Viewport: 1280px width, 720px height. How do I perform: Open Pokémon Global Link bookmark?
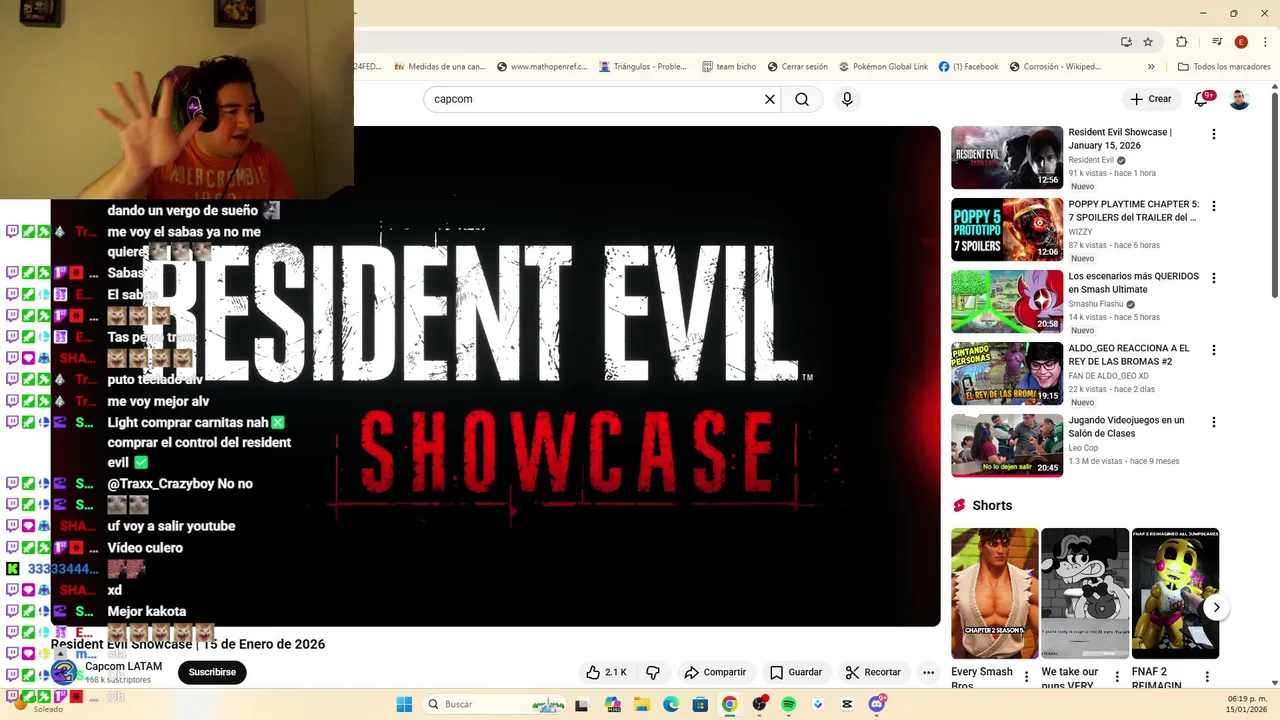(x=883, y=67)
